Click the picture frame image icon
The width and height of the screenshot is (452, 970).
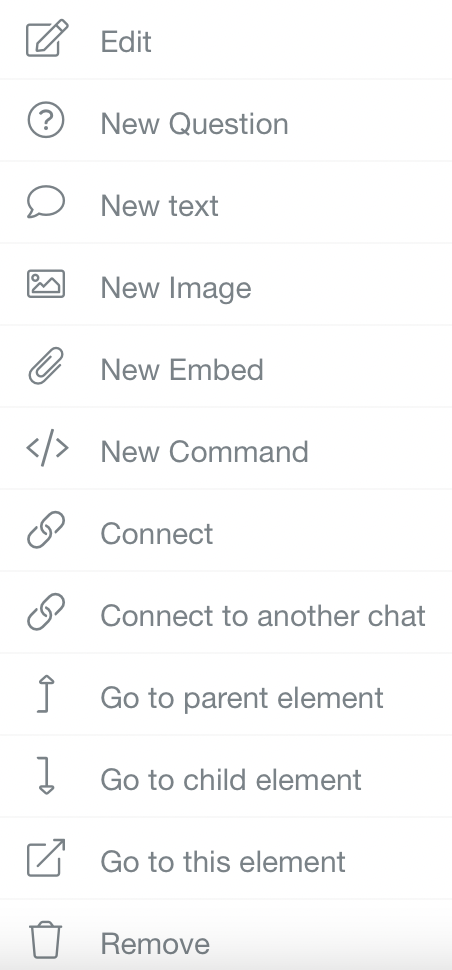point(46,284)
